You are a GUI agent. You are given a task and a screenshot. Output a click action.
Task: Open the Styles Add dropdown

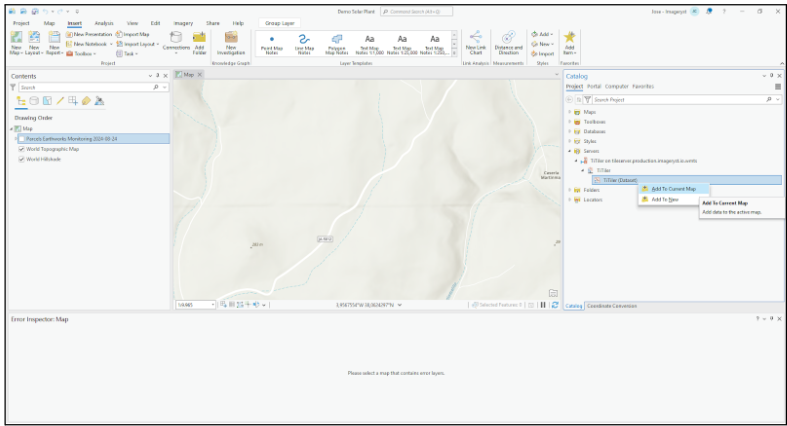542,34
